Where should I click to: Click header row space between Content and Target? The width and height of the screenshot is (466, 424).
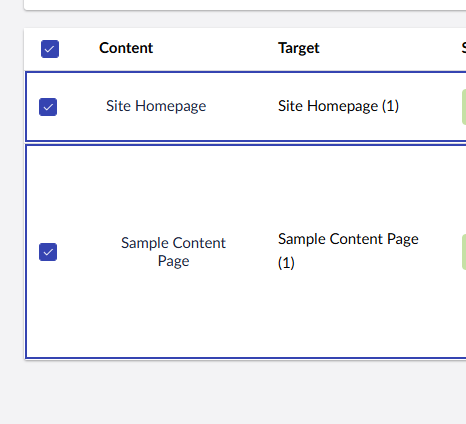point(215,49)
